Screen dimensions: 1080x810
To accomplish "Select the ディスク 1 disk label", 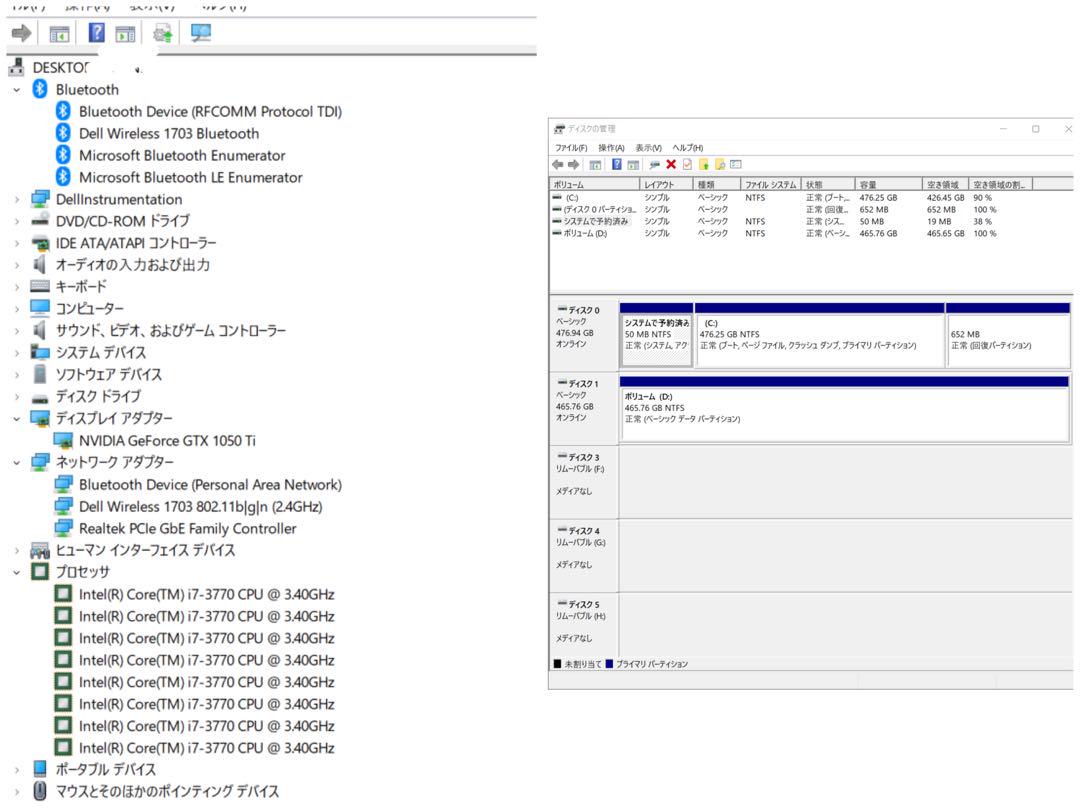I will [x=583, y=409].
